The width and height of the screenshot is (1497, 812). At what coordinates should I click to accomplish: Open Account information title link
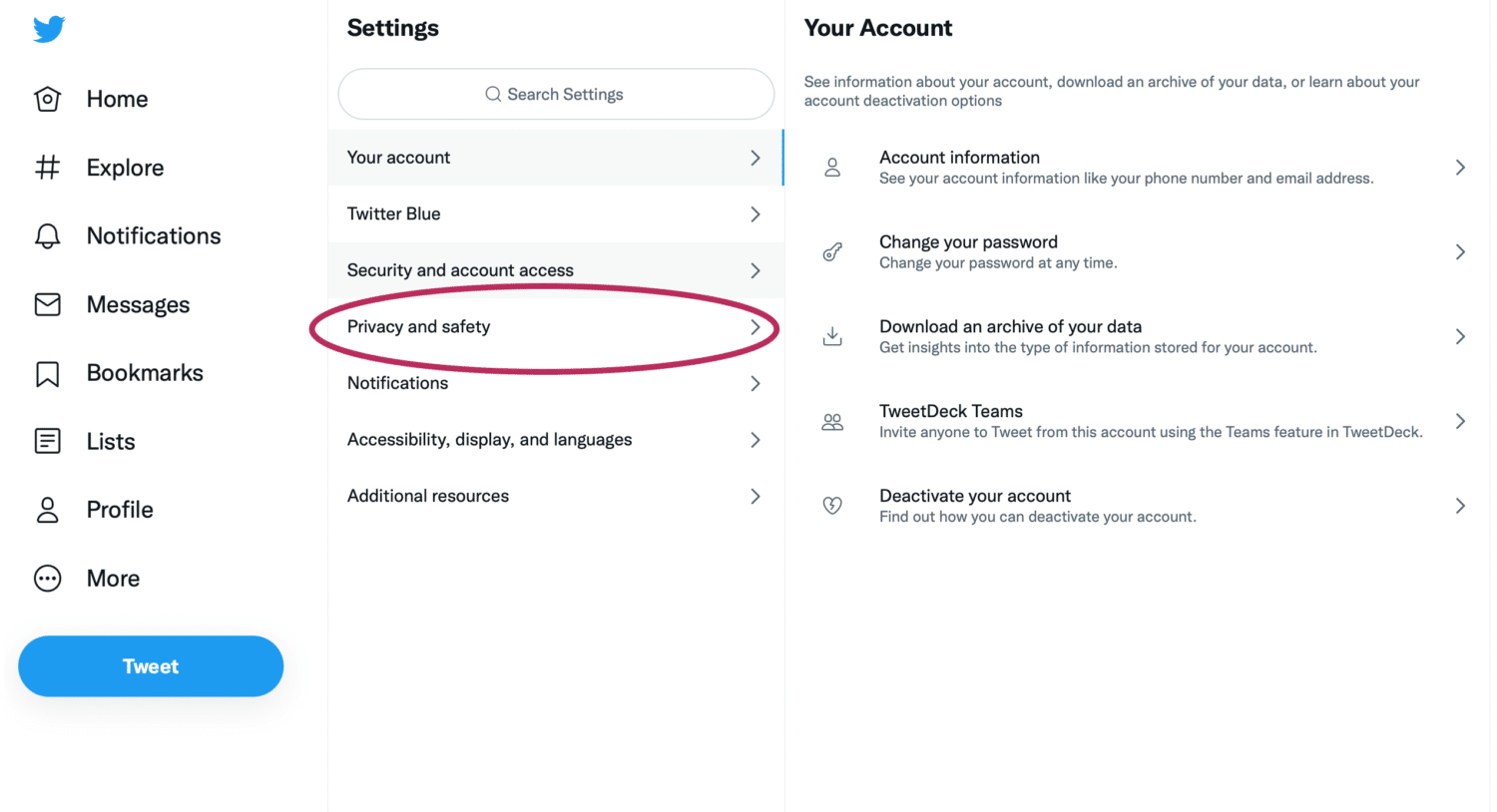959,158
